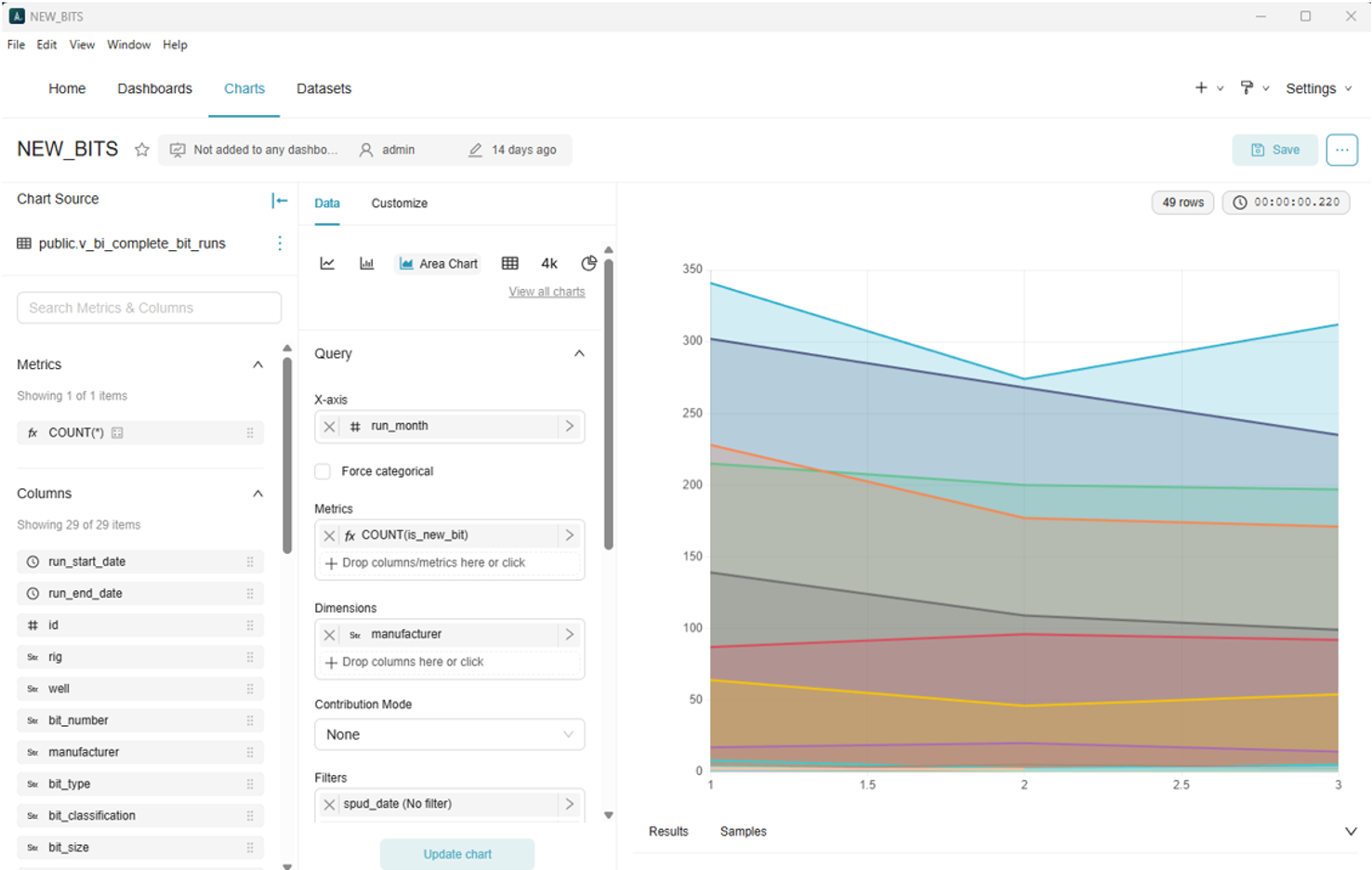Click drag handle of bit_size column

[250, 848]
